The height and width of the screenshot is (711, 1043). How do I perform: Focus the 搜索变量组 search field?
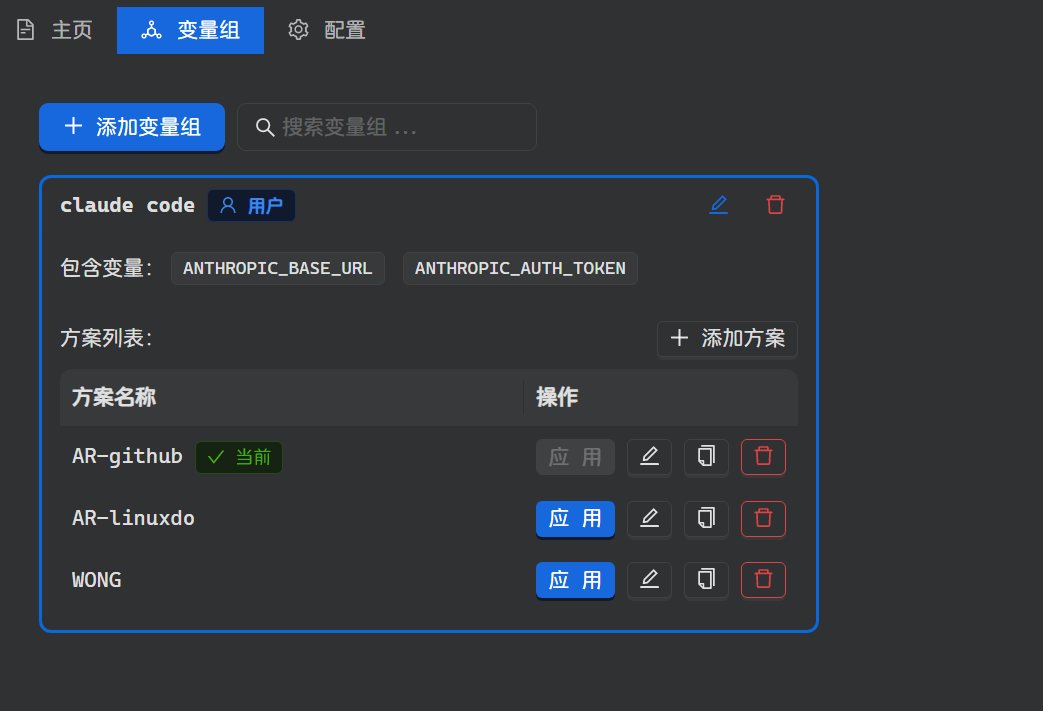click(400, 127)
